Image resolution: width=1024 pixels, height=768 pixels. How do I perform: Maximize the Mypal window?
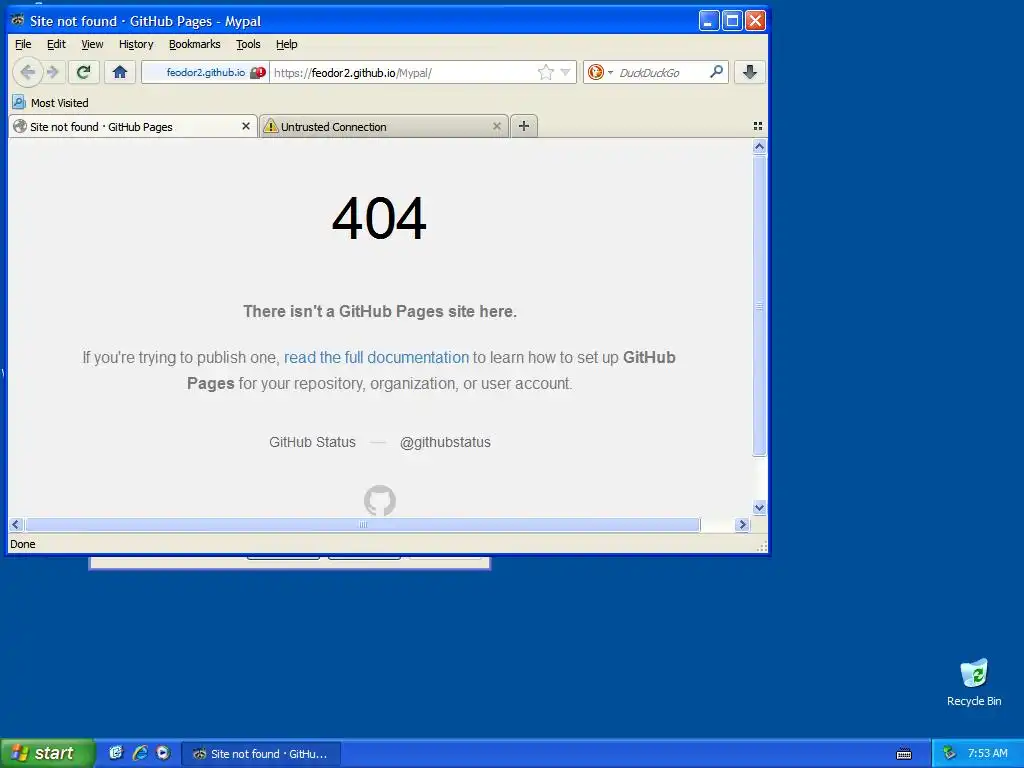pos(732,21)
